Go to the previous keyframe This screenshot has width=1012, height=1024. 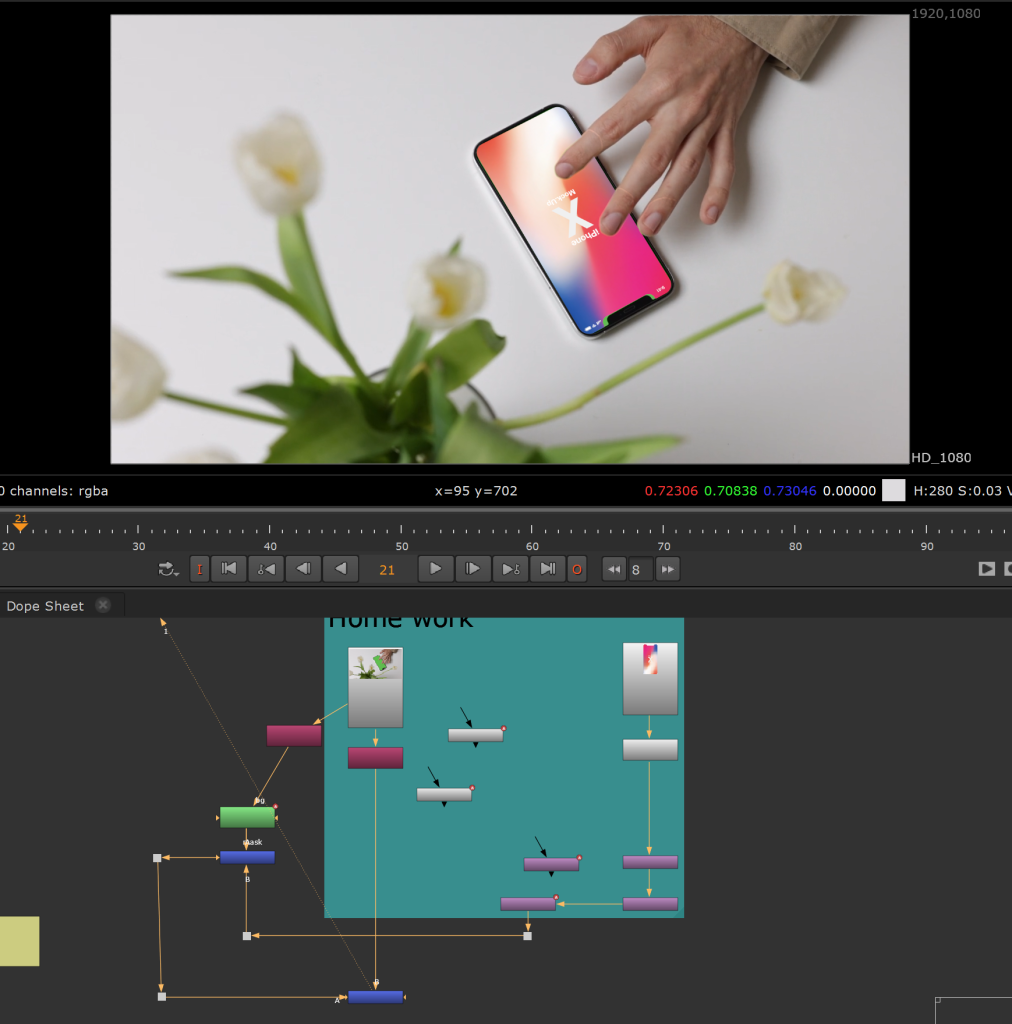point(266,569)
